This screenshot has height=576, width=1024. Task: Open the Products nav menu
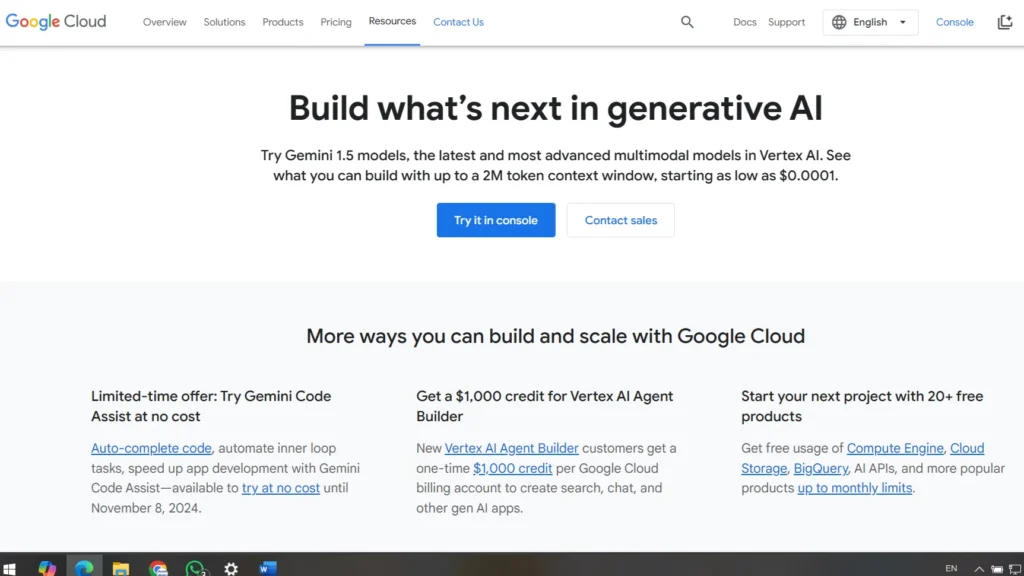click(283, 22)
